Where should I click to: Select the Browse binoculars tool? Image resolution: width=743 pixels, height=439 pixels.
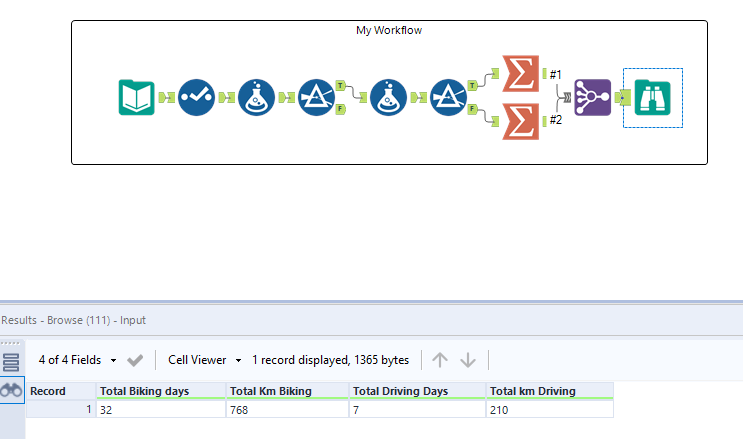pos(652,97)
